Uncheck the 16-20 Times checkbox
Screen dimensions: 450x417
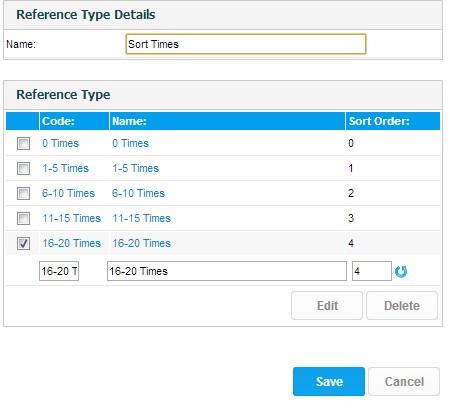coord(23,243)
